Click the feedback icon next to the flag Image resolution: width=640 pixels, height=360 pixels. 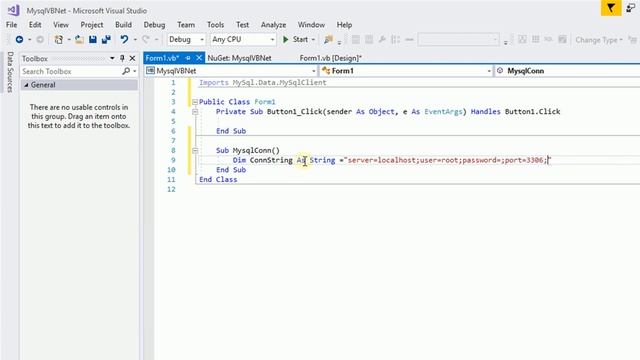[631, 8]
